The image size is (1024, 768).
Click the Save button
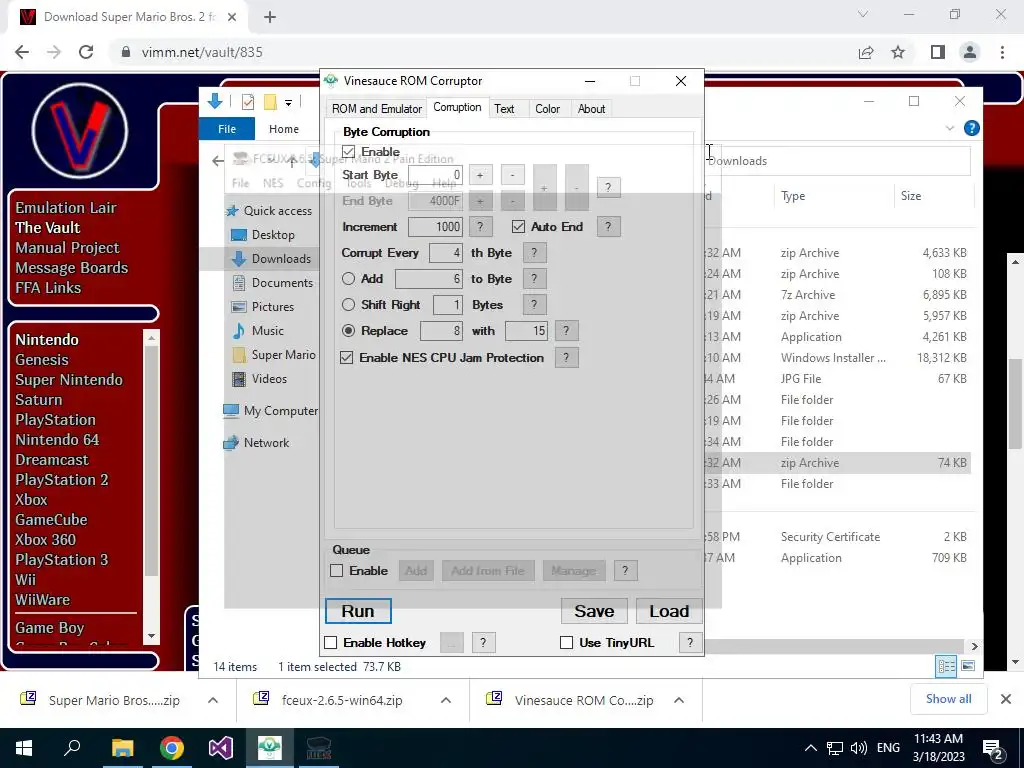(594, 611)
